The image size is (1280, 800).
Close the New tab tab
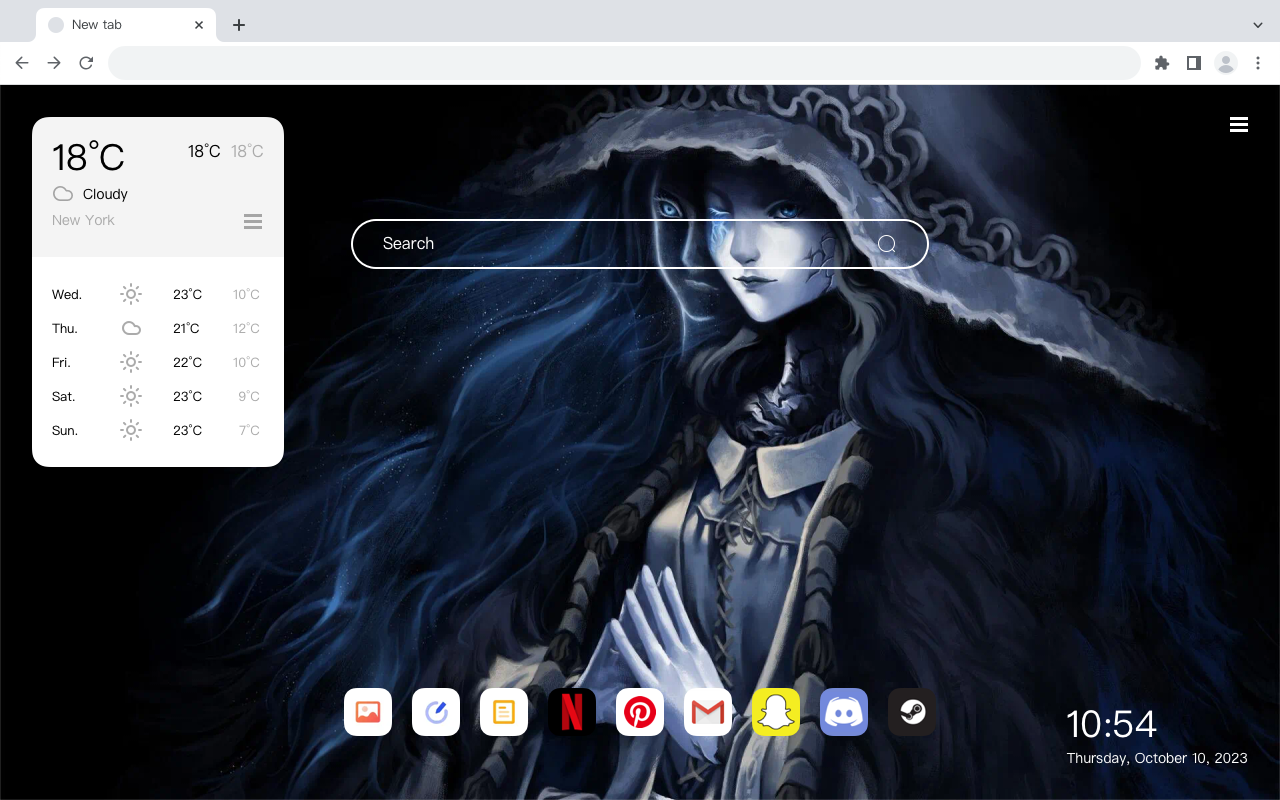tap(199, 25)
